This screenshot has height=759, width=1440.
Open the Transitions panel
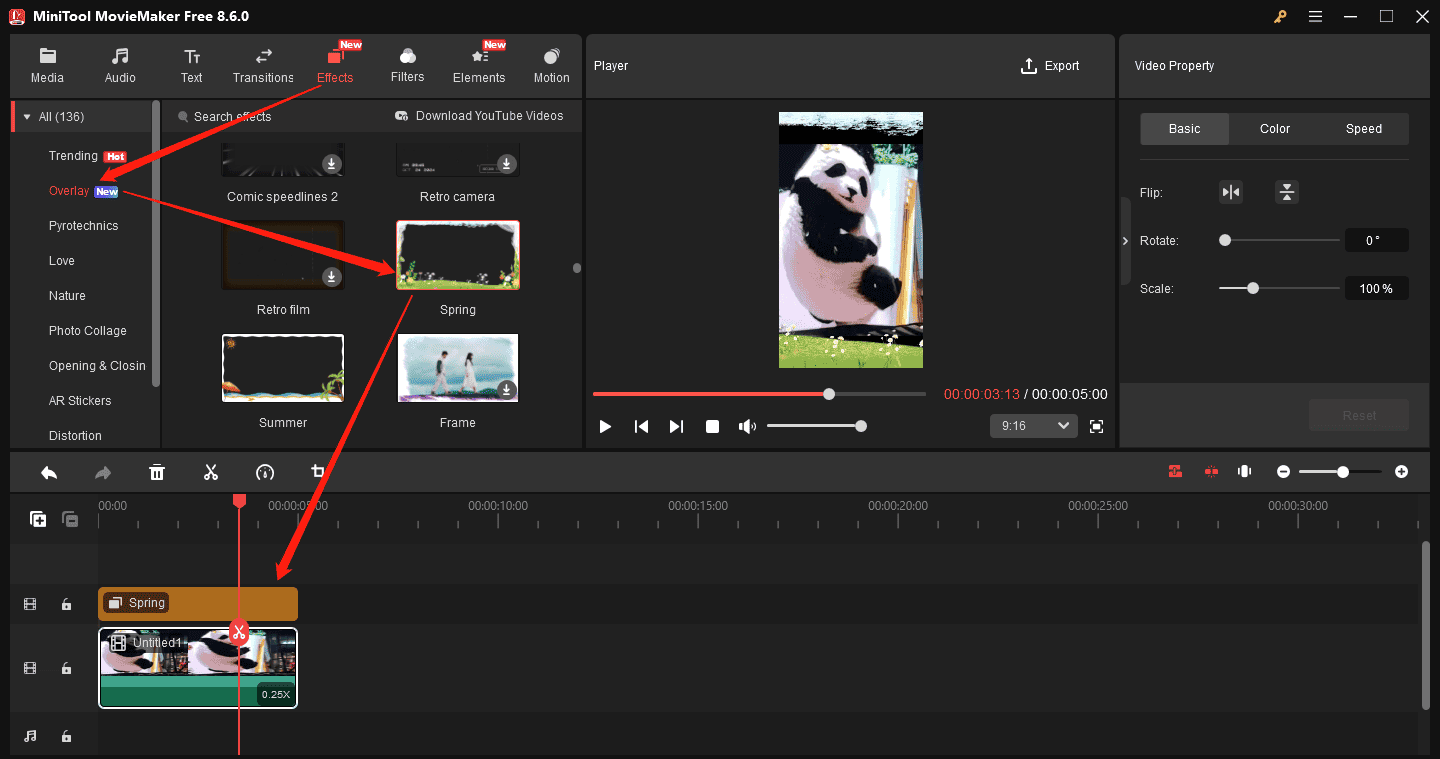[262, 65]
